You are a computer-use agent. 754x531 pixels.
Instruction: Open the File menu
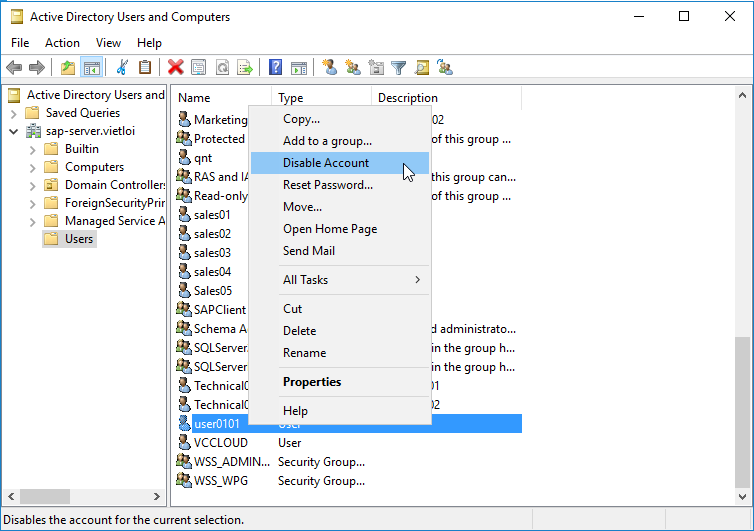(20, 43)
